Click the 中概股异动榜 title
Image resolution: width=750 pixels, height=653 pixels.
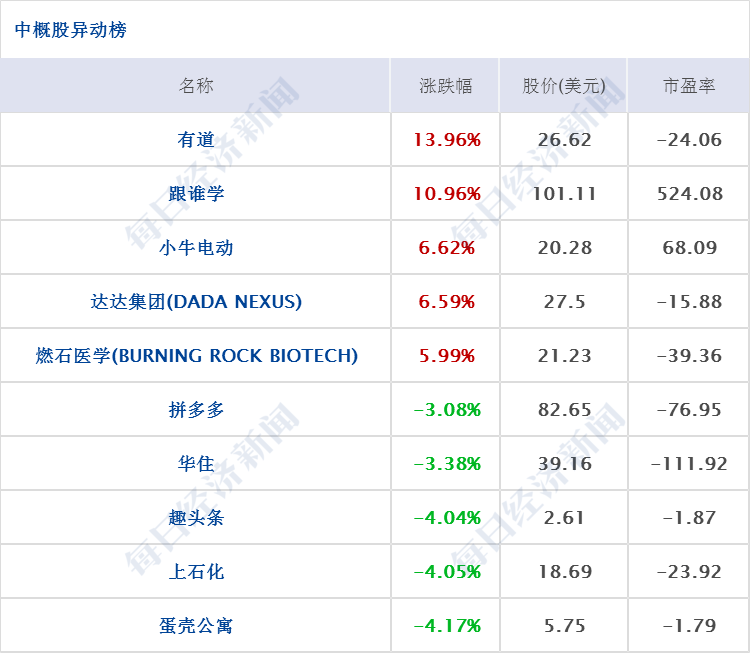coord(71,30)
